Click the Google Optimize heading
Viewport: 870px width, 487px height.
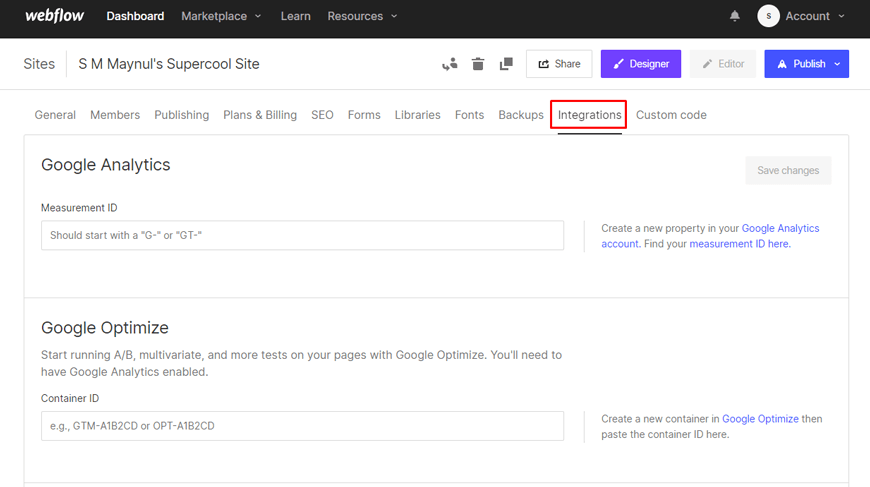(105, 328)
